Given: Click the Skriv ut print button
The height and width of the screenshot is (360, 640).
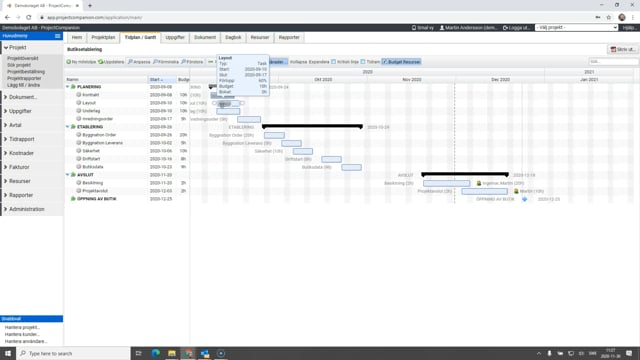Looking at the screenshot, I should click(623, 49).
